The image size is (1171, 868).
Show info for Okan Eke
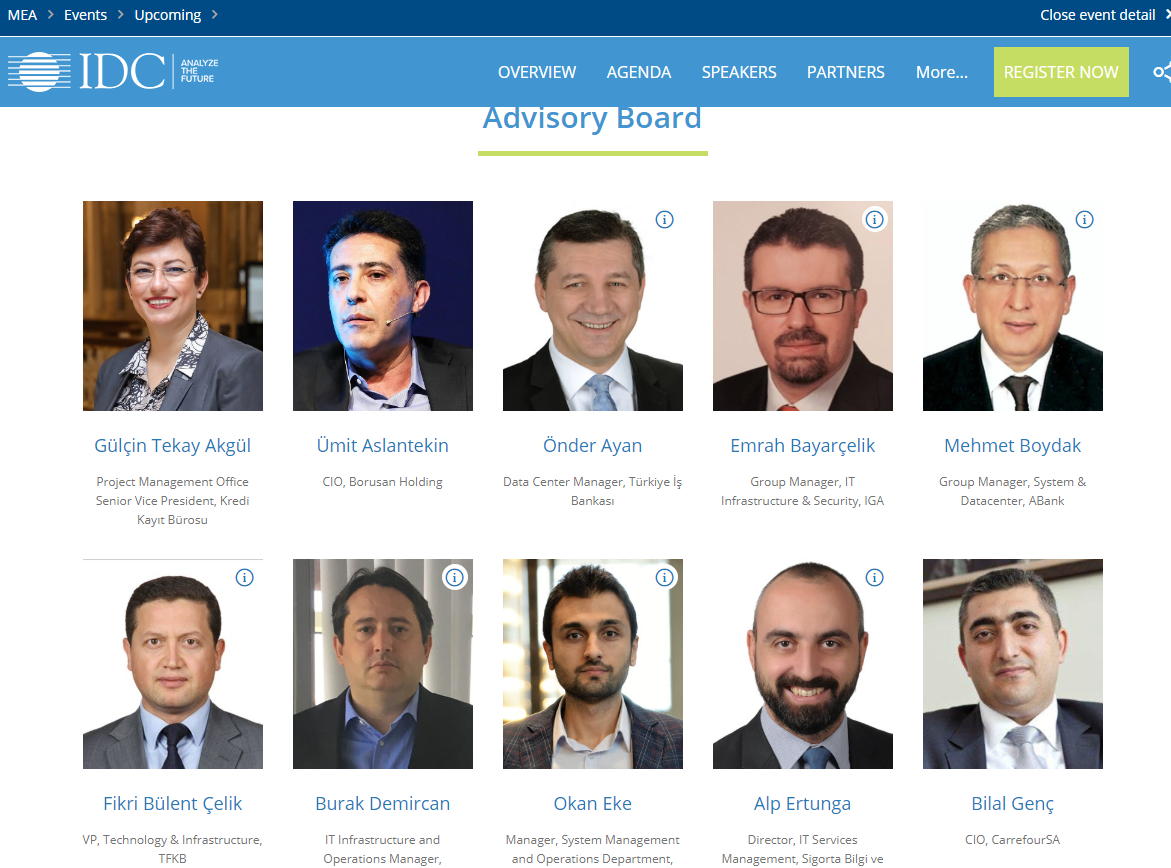coord(664,577)
